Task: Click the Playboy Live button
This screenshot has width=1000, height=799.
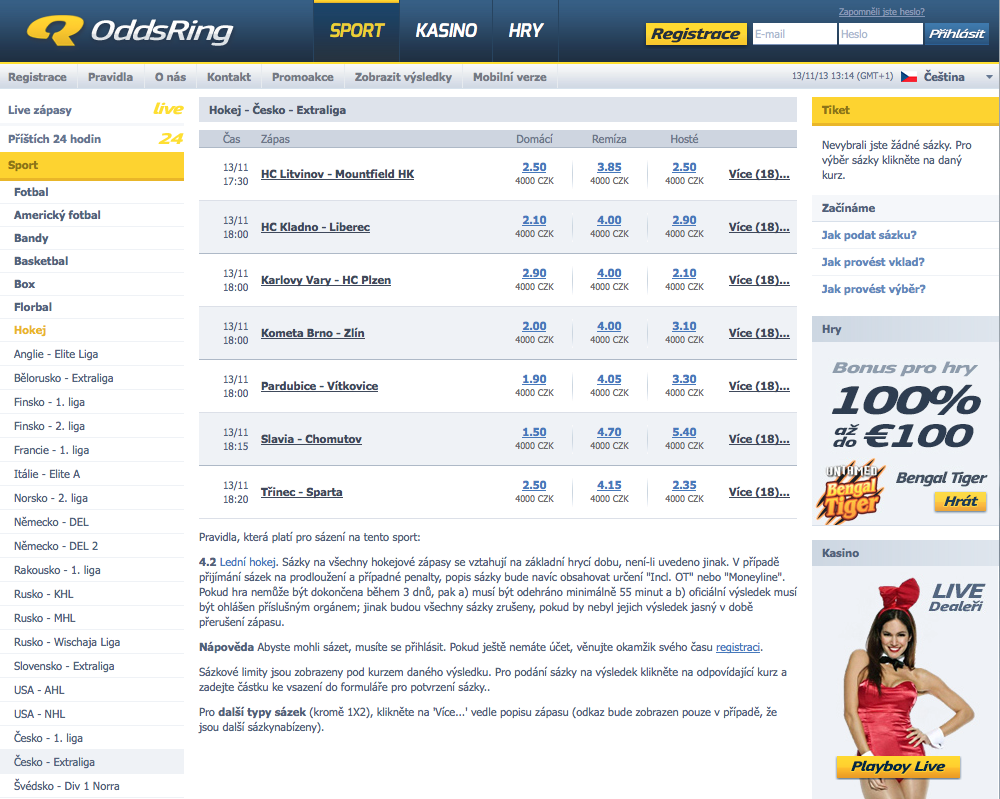Action: (x=897, y=767)
